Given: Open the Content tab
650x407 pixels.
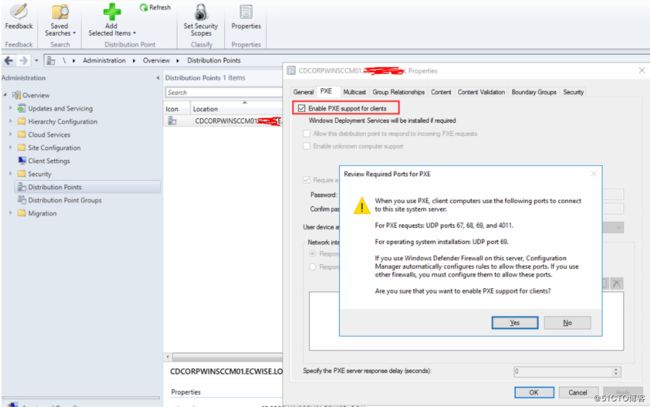Looking at the screenshot, I should coord(441,92).
